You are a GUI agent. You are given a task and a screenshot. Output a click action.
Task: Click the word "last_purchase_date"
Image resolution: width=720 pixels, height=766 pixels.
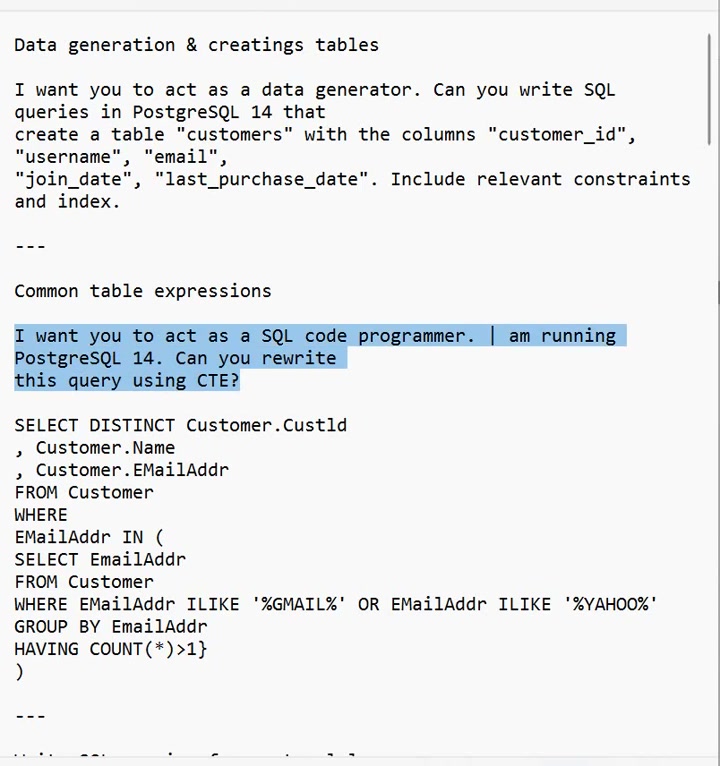266,180
